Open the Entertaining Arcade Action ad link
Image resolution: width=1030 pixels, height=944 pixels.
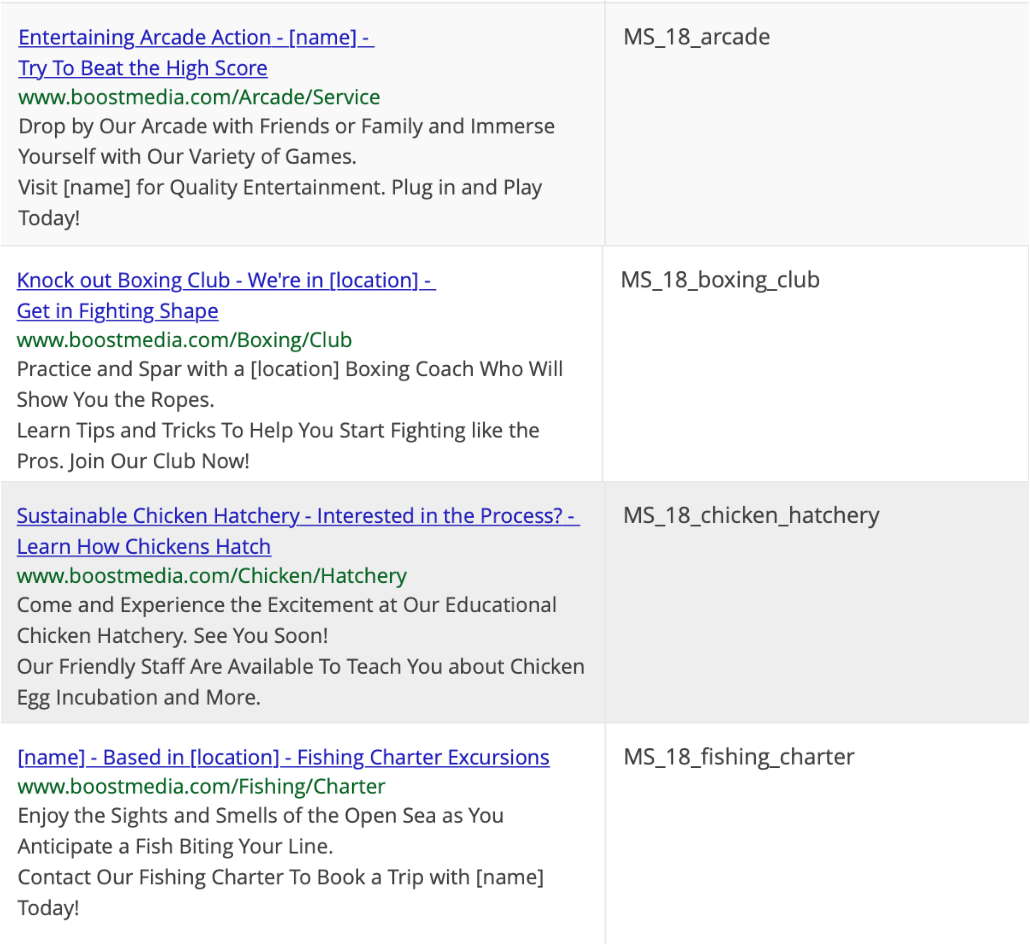(x=196, y=37)
